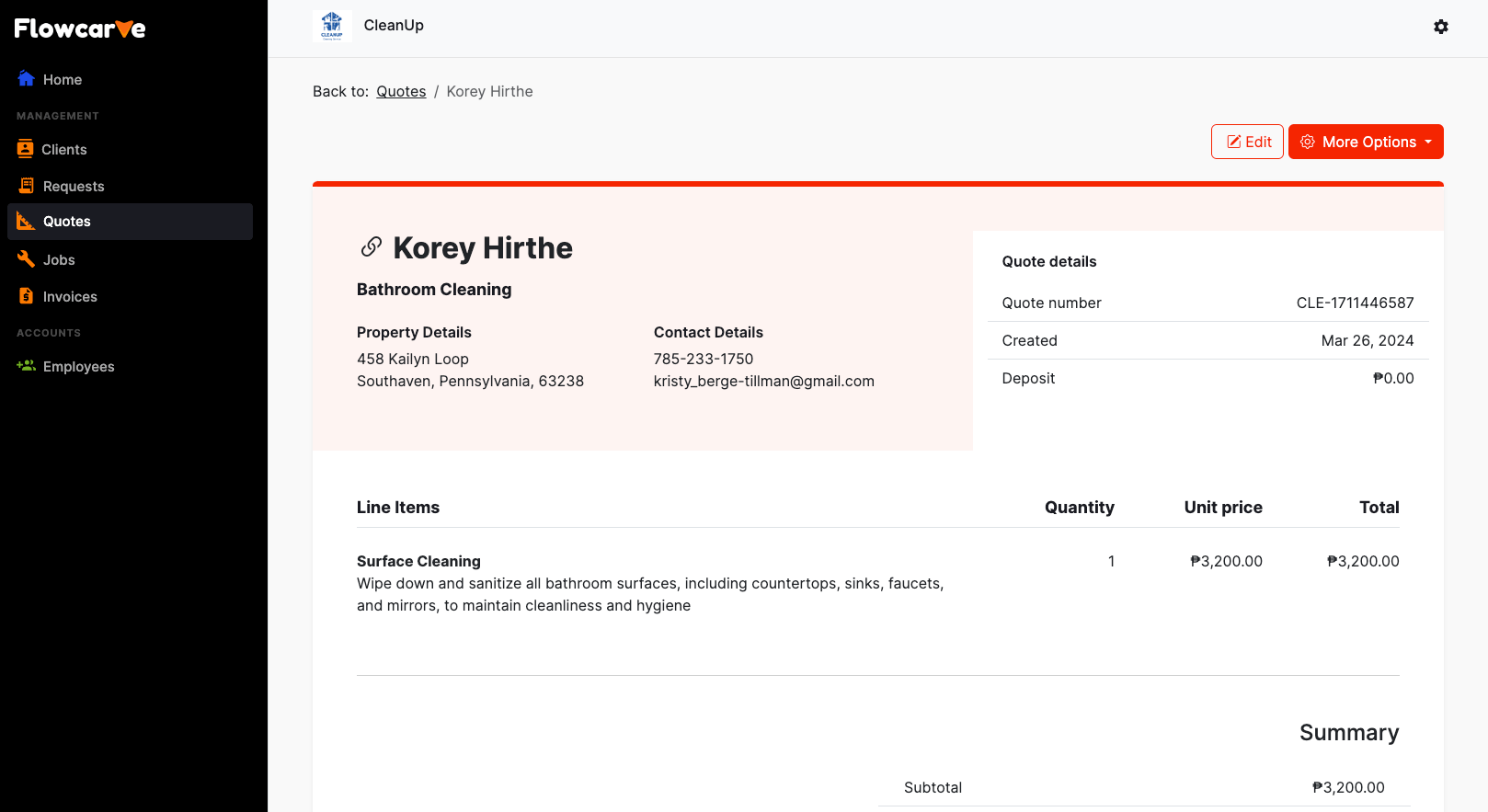
Task: Open settings via the gear icon
Action: (1441, 27)
